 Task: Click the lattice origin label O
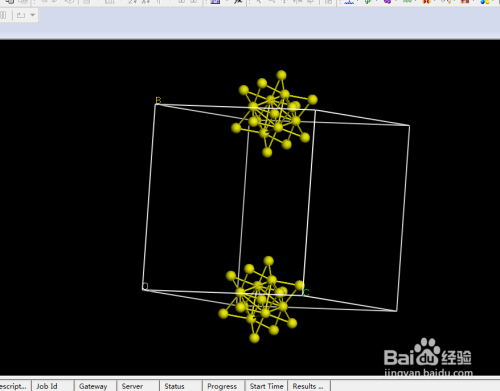coord(145,286)
